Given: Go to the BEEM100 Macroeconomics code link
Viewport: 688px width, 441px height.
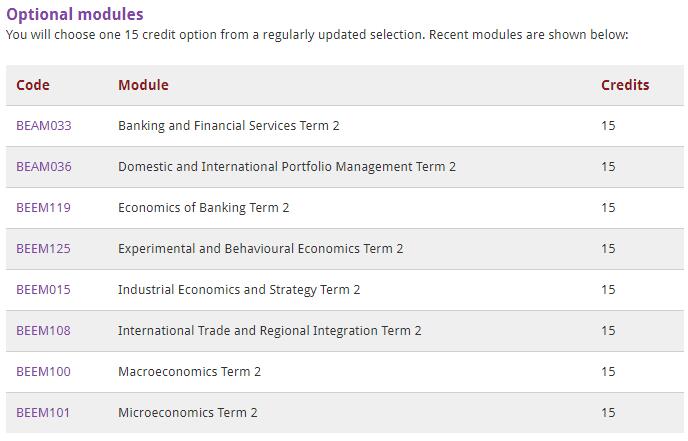Looking at the screenshot, I should pos(44,372).
